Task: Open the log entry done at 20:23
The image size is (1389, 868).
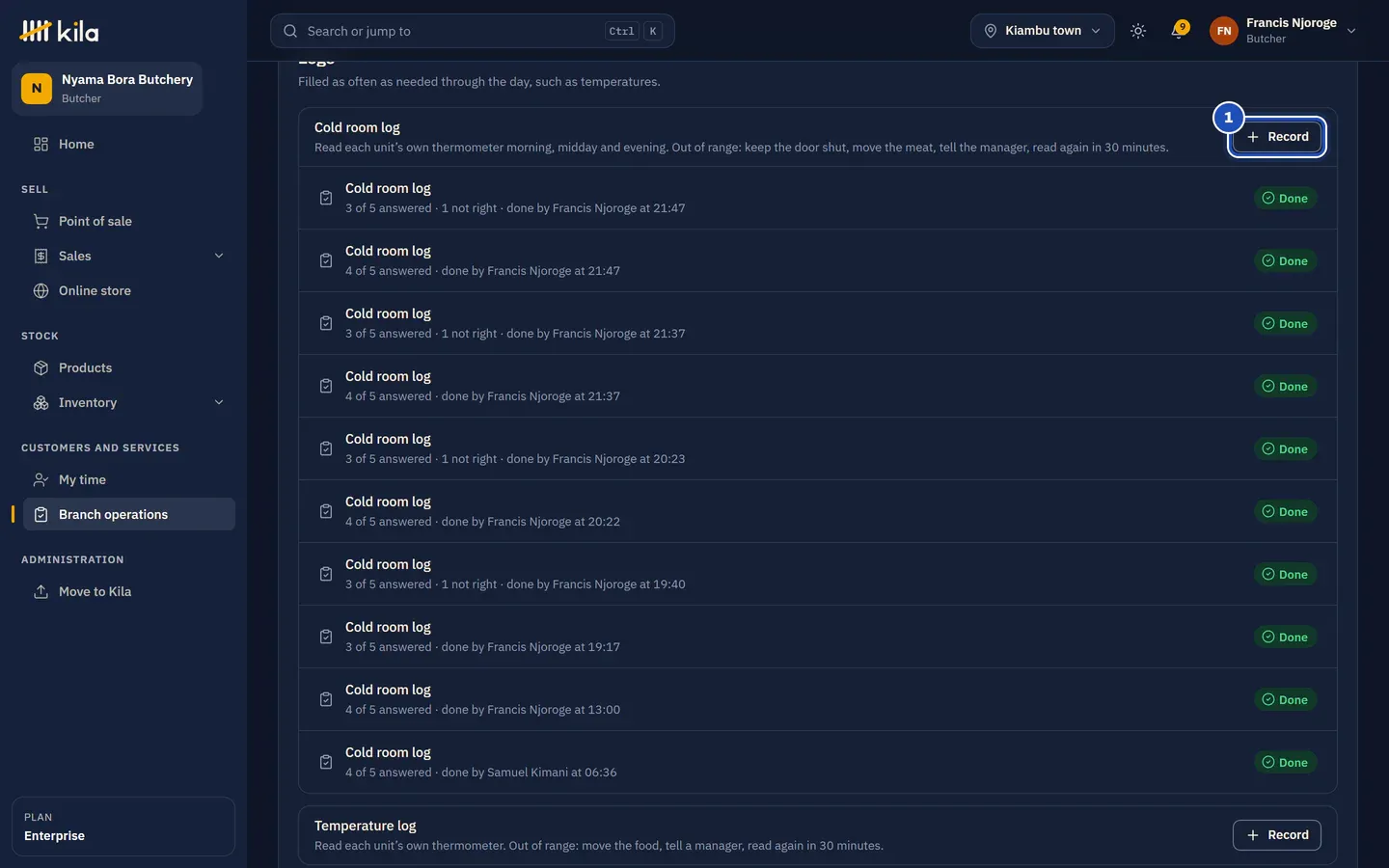Action: point(818,448)
